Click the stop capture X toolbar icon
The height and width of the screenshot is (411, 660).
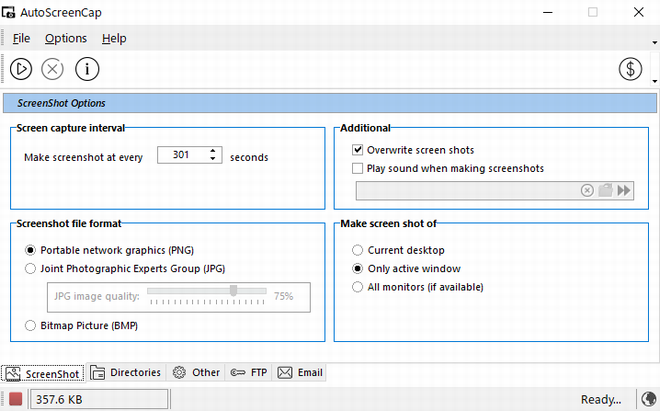53,69
